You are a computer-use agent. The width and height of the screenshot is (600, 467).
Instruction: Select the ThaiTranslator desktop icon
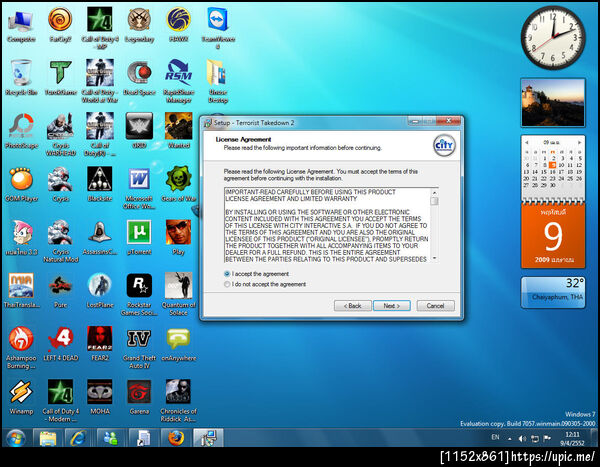[x=21, y=291]
